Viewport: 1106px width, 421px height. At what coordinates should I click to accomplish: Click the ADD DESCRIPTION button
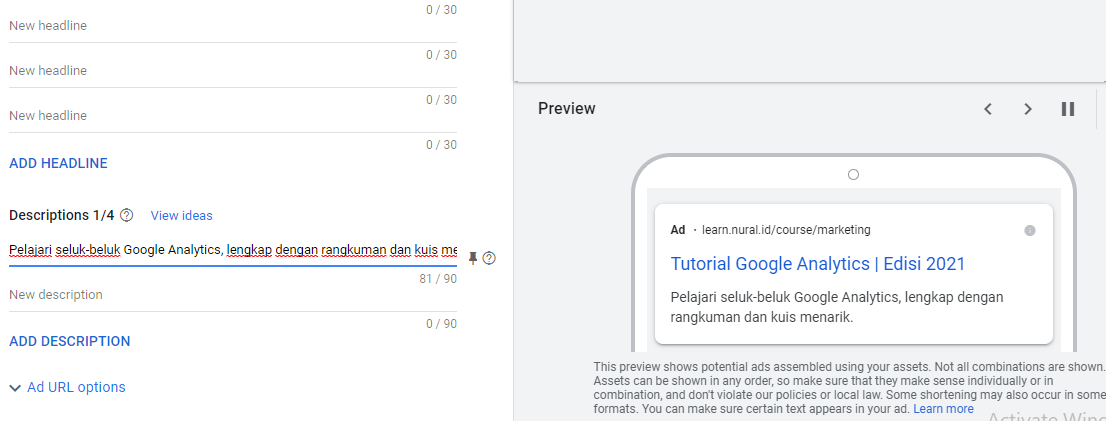coord(70,341)
